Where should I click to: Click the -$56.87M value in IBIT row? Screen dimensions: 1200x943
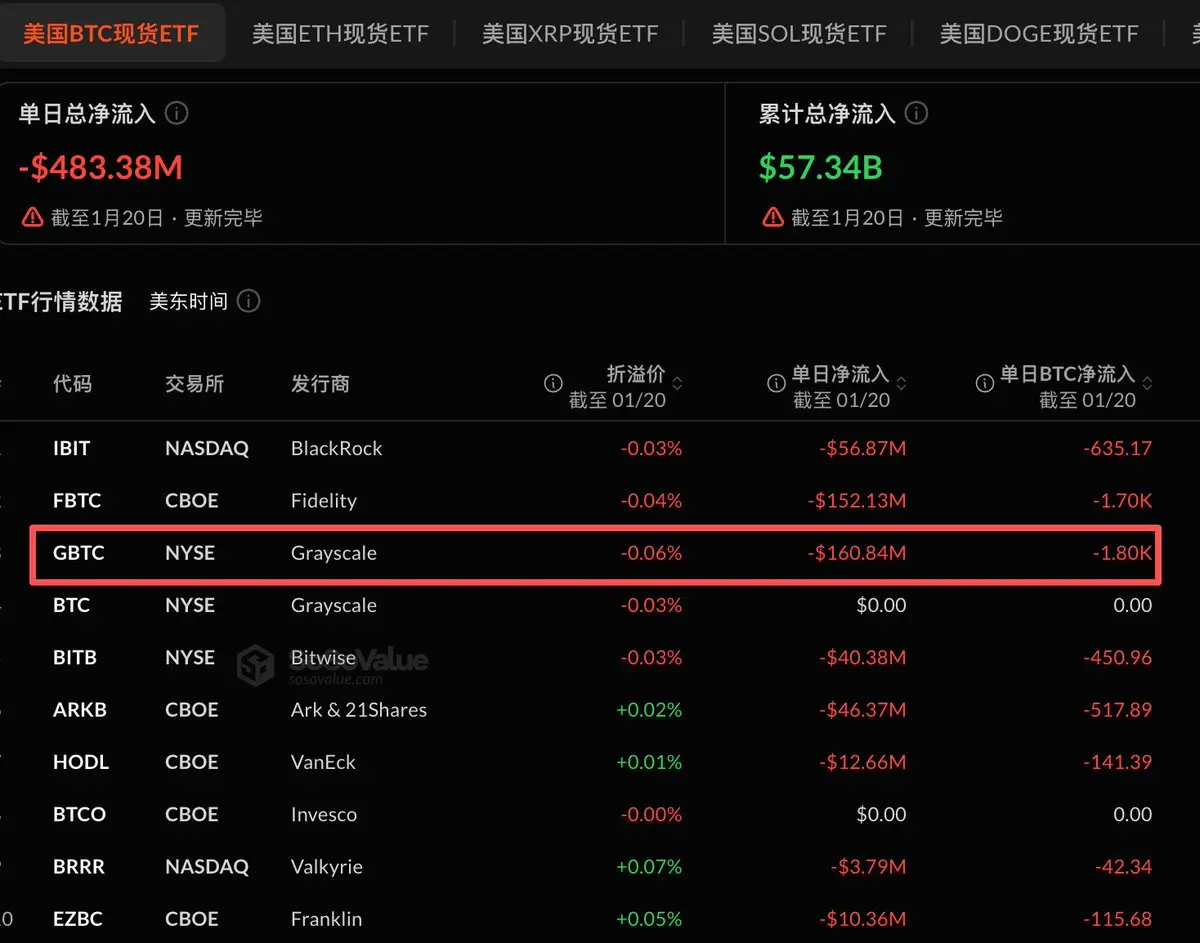864,448
